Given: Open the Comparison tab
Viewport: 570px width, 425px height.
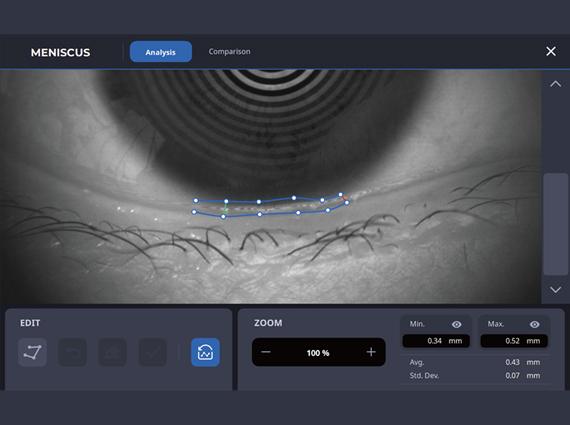Looking at the screenshot, I should click(x=229, y=52).
